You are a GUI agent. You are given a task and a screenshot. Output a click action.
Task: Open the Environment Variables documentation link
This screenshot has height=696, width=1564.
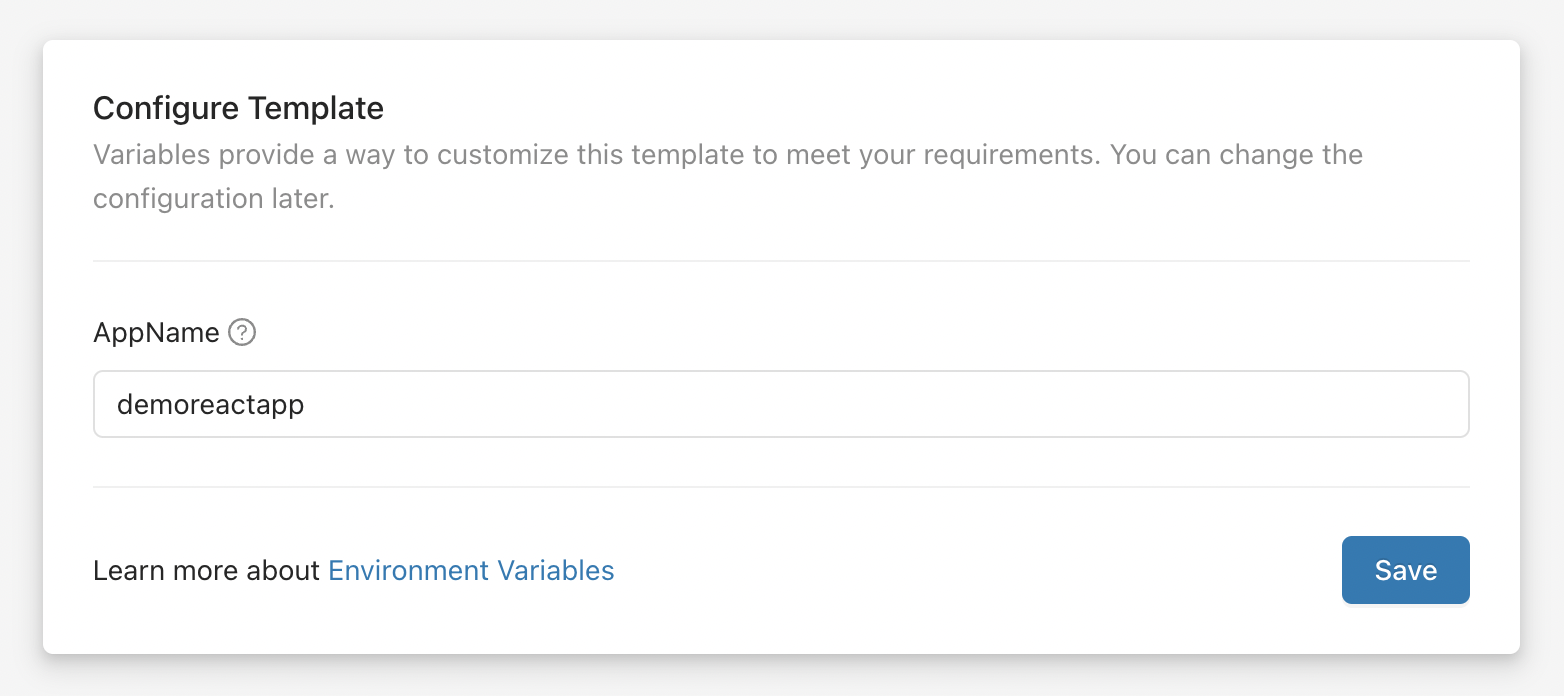coord(470,570)
